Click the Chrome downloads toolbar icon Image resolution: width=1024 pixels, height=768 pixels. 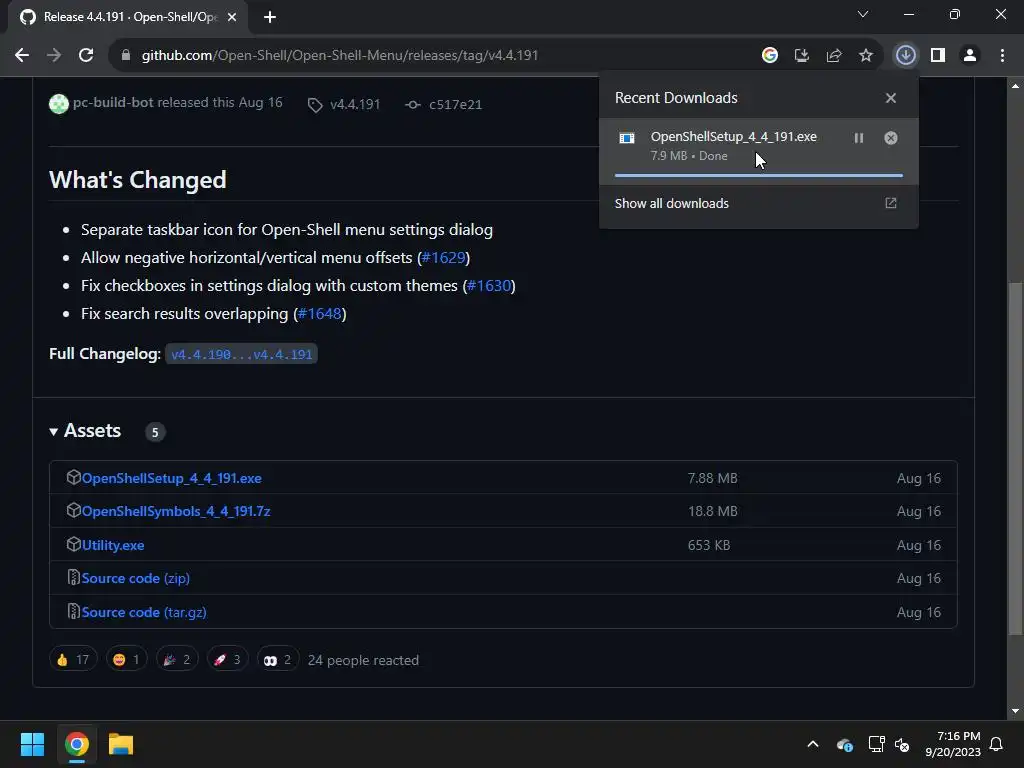905,56
